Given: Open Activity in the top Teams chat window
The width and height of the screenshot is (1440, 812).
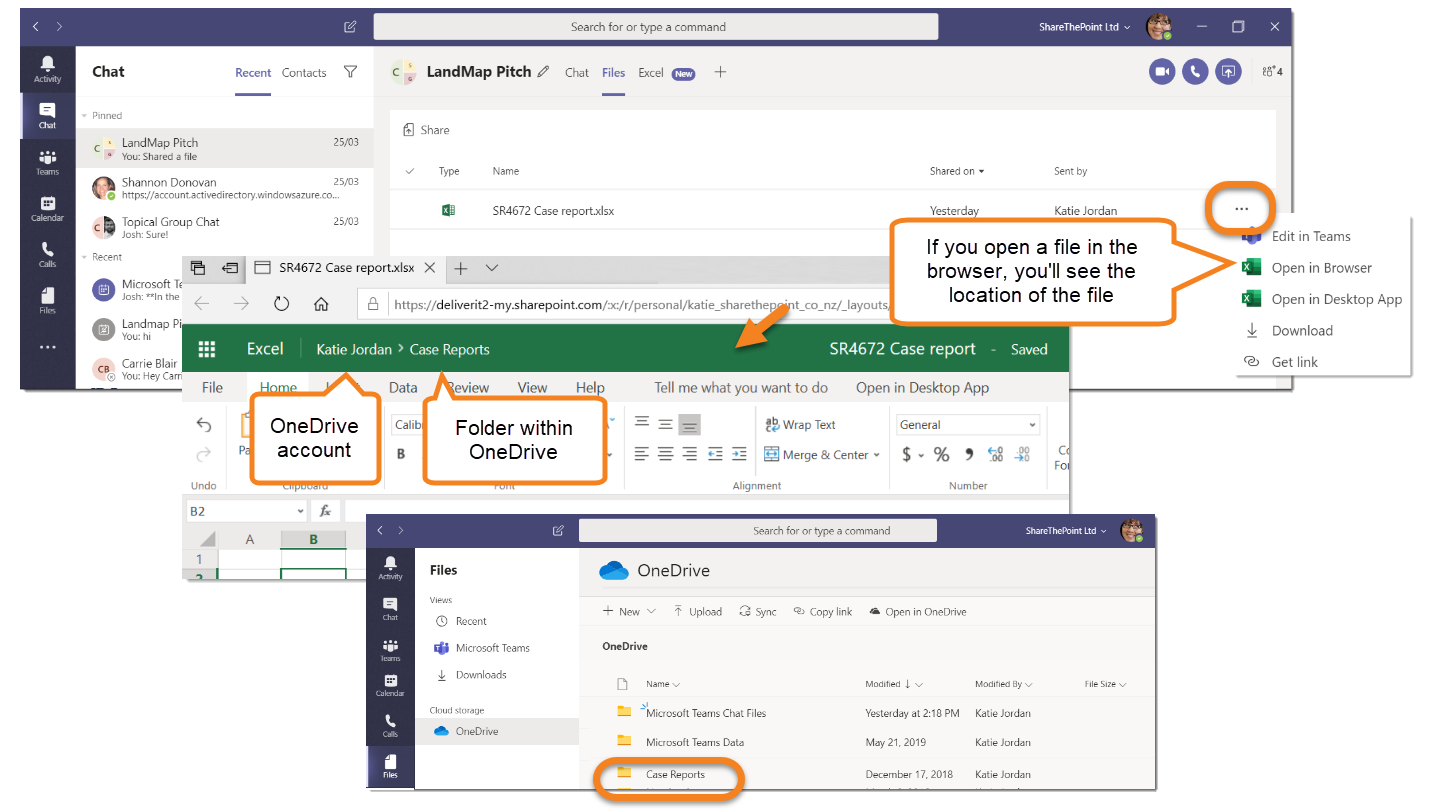Looking at the screenshot, I should (47, 69).
